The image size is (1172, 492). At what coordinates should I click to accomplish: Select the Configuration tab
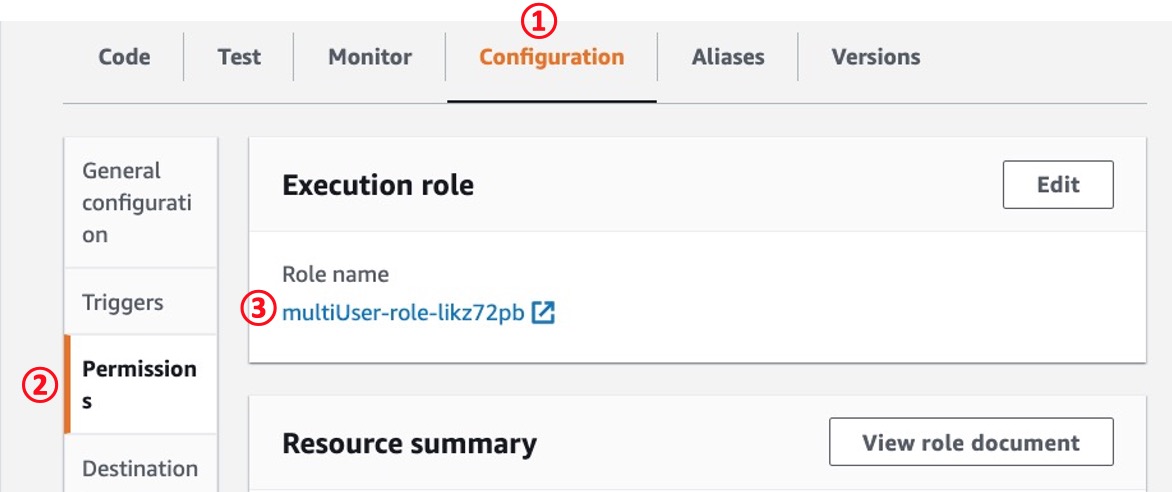[552, 57]
